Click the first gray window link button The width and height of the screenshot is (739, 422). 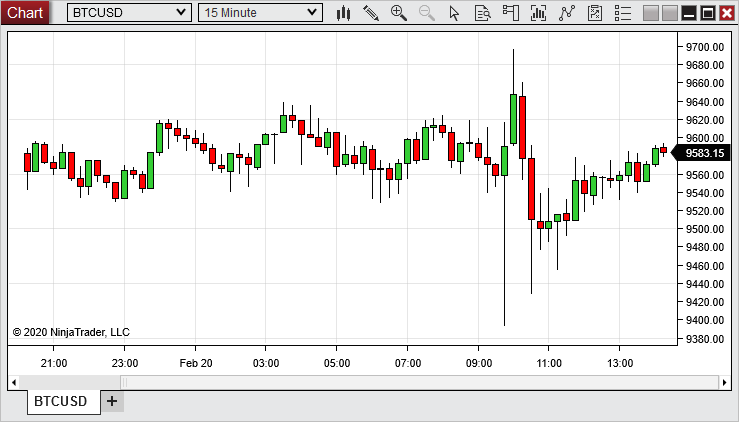[x=651, y=13]
